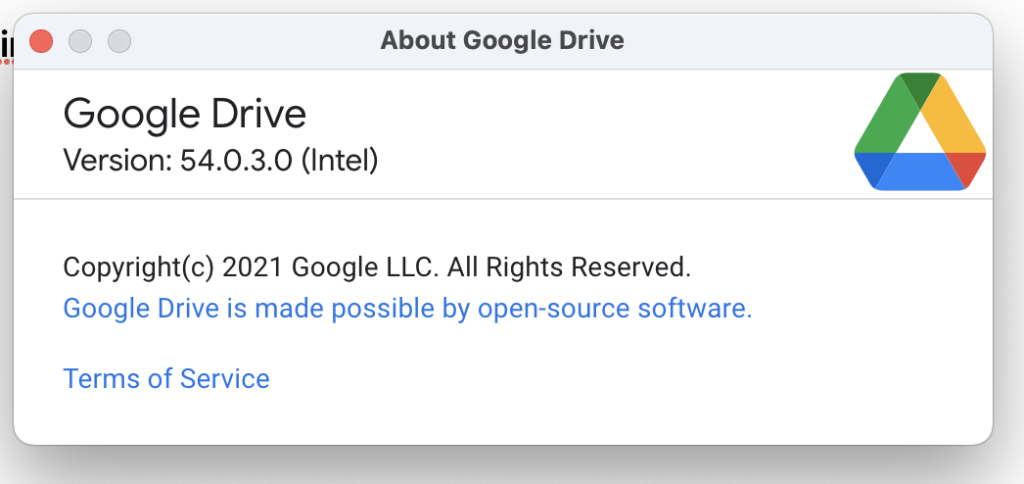Click the grey minimize button in title bar

click(x=80, y=42)
